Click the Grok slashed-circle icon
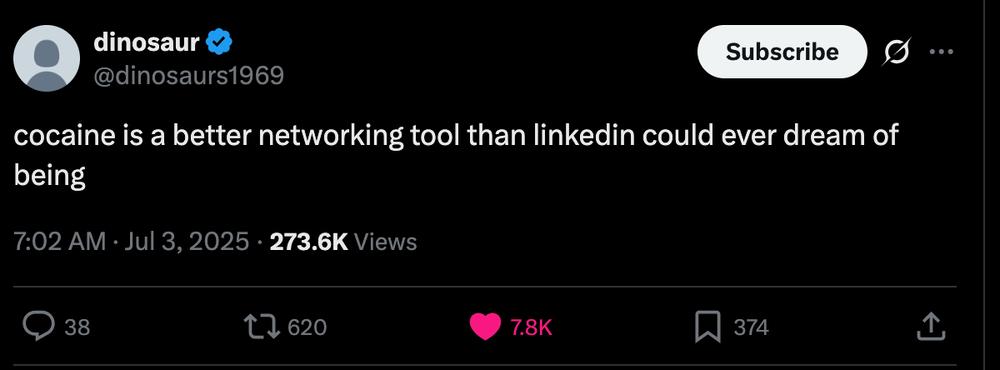 click(896, 51)
